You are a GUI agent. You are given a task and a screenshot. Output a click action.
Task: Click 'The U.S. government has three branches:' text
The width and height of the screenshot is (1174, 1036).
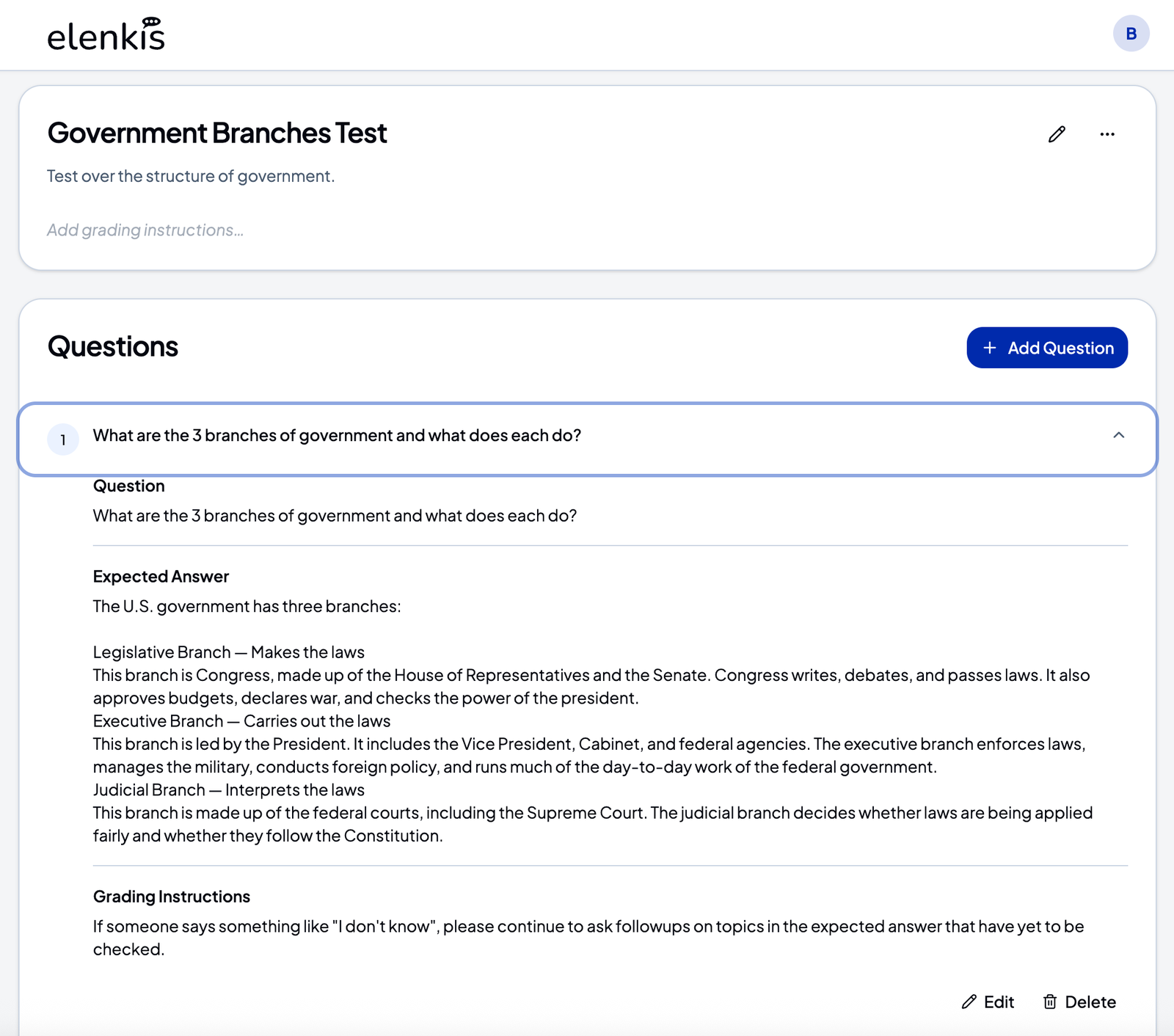tap(247, 607)
